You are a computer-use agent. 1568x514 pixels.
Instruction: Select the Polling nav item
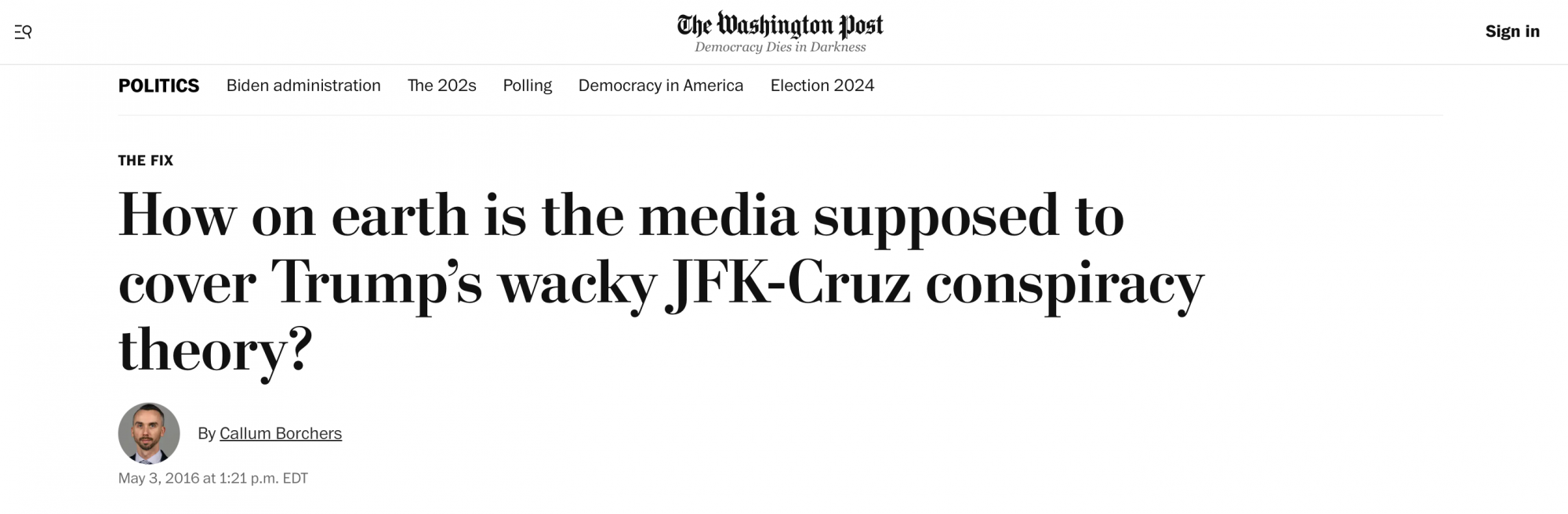click(x=527, y=85)
